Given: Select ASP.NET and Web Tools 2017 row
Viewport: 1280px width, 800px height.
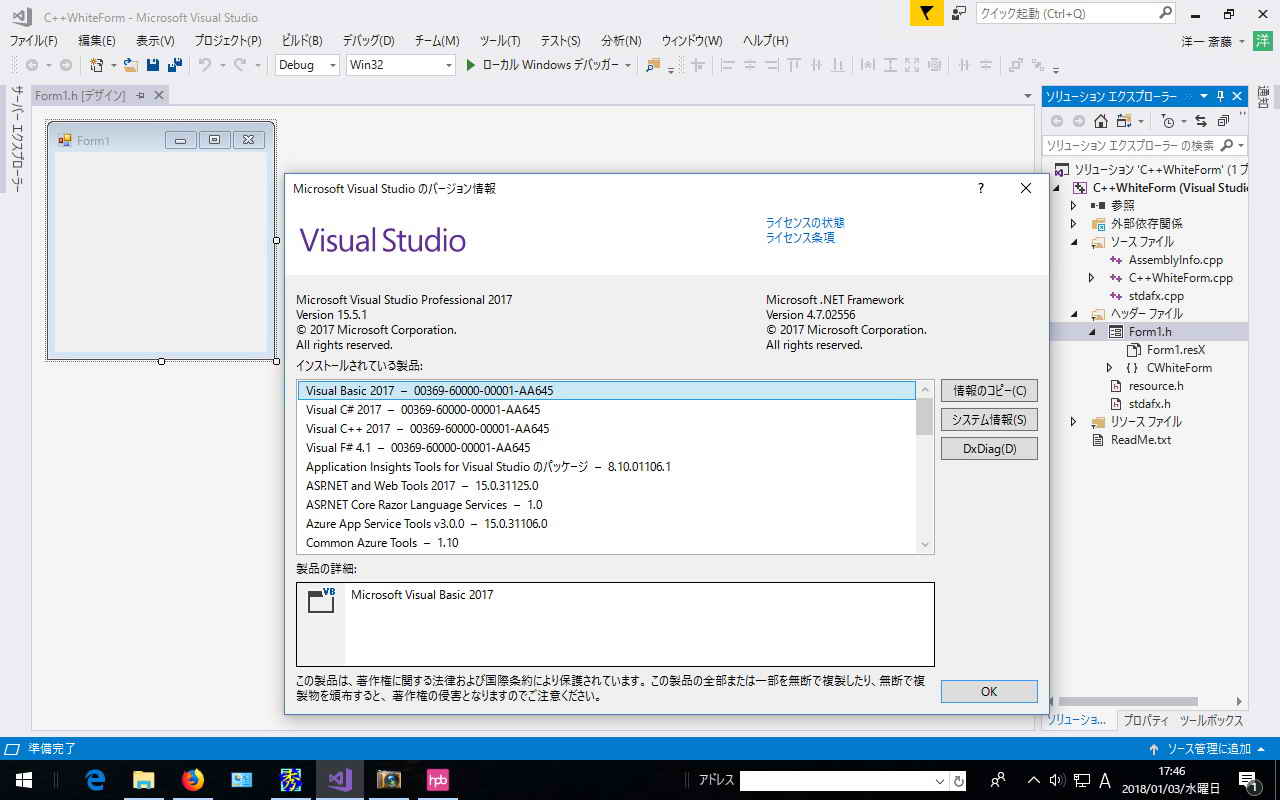Looking at the screenshot, I should [x=607, y=486].
